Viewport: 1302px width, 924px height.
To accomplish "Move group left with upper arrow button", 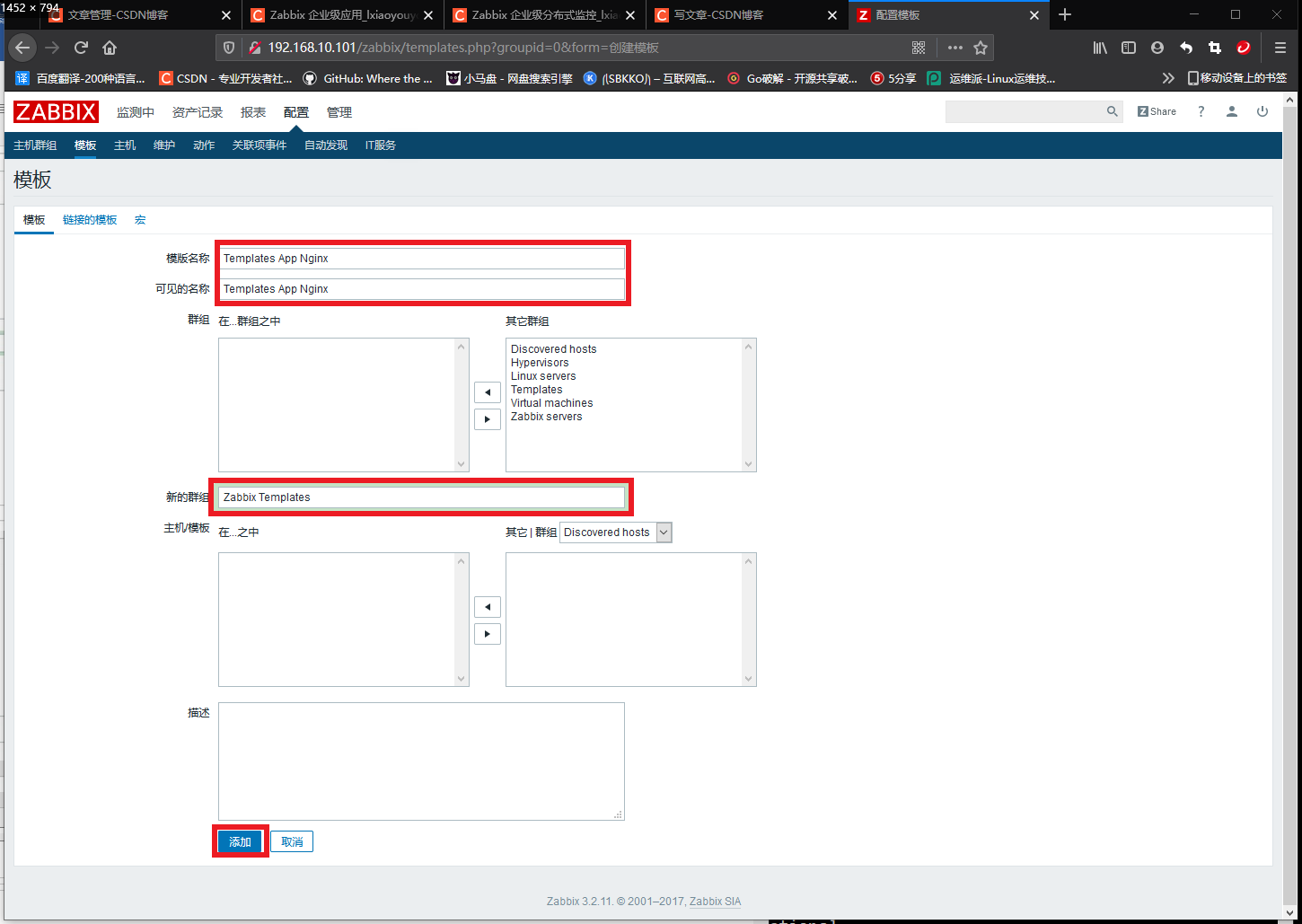I will 488,392.
